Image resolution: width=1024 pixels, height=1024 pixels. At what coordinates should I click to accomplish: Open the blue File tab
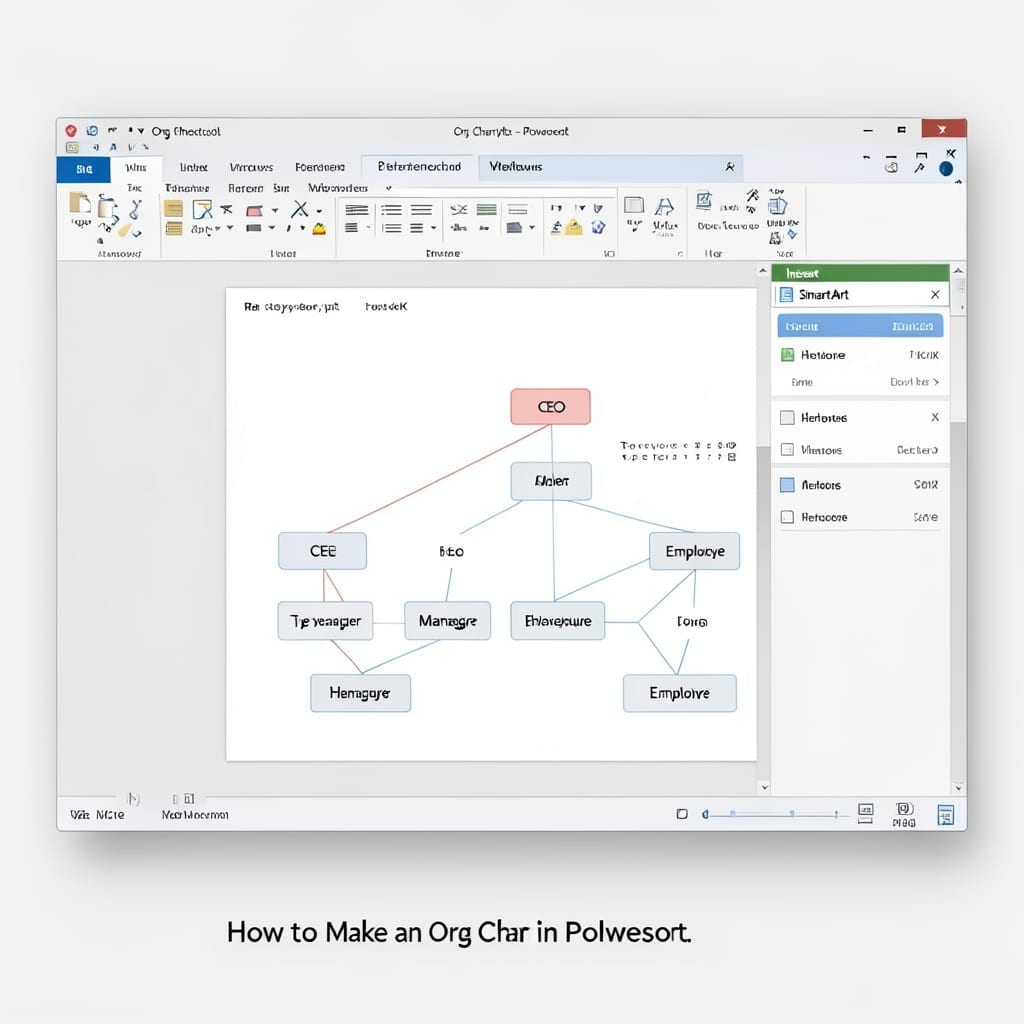click(84, 169)
